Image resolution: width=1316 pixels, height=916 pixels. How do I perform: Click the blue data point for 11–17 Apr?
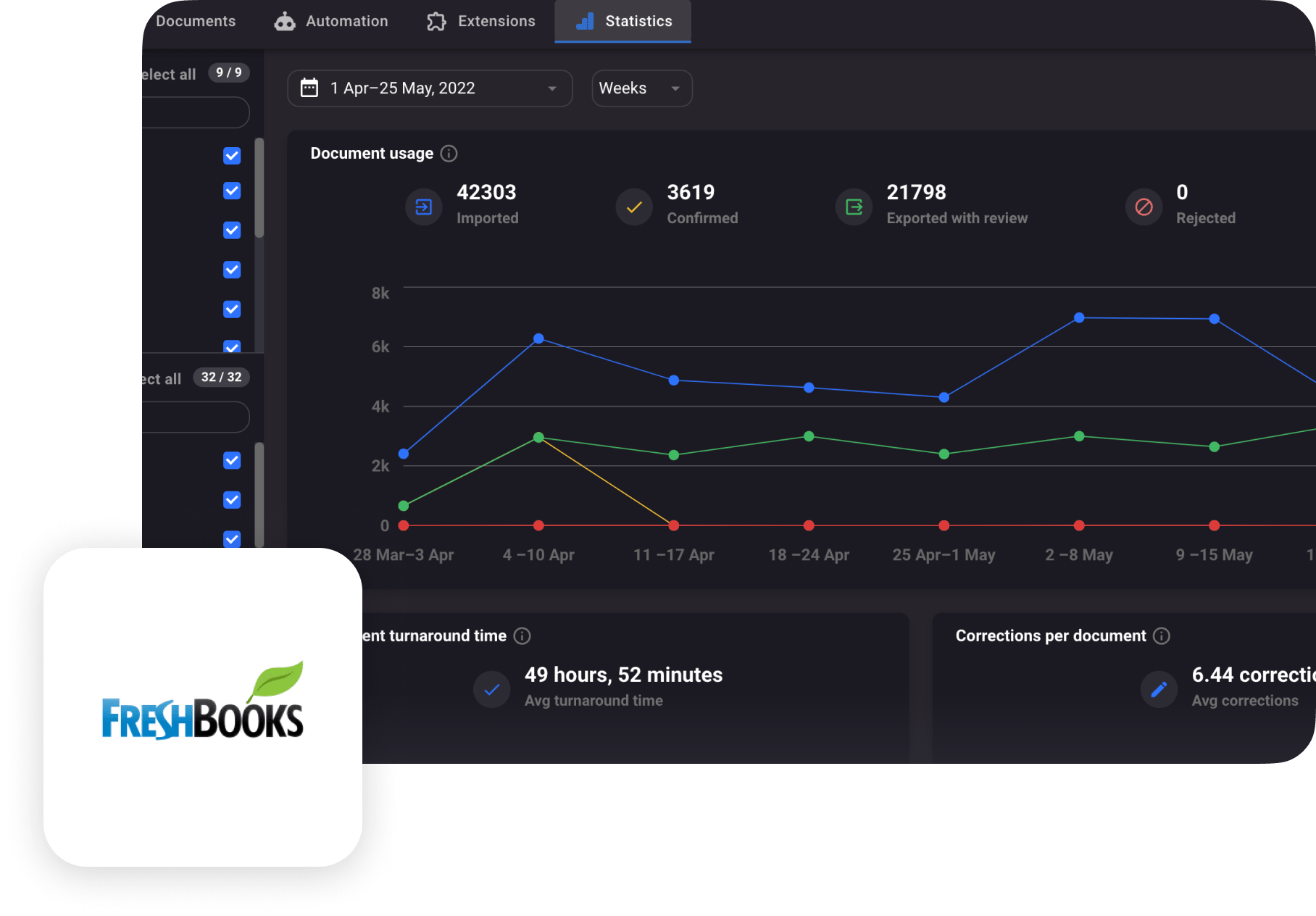[x=674, y=380]
